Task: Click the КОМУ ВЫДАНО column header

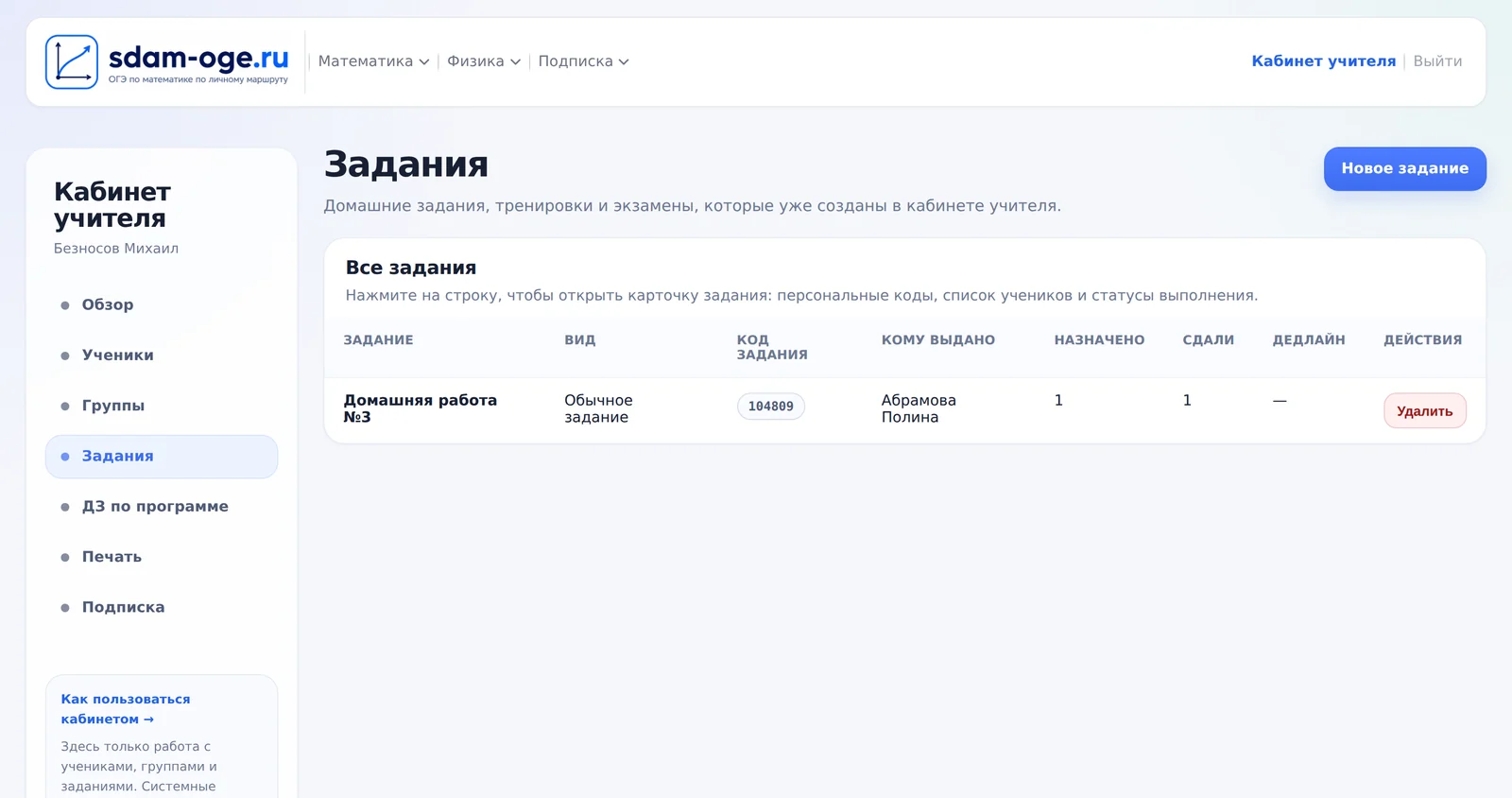Action: [938, 340]
